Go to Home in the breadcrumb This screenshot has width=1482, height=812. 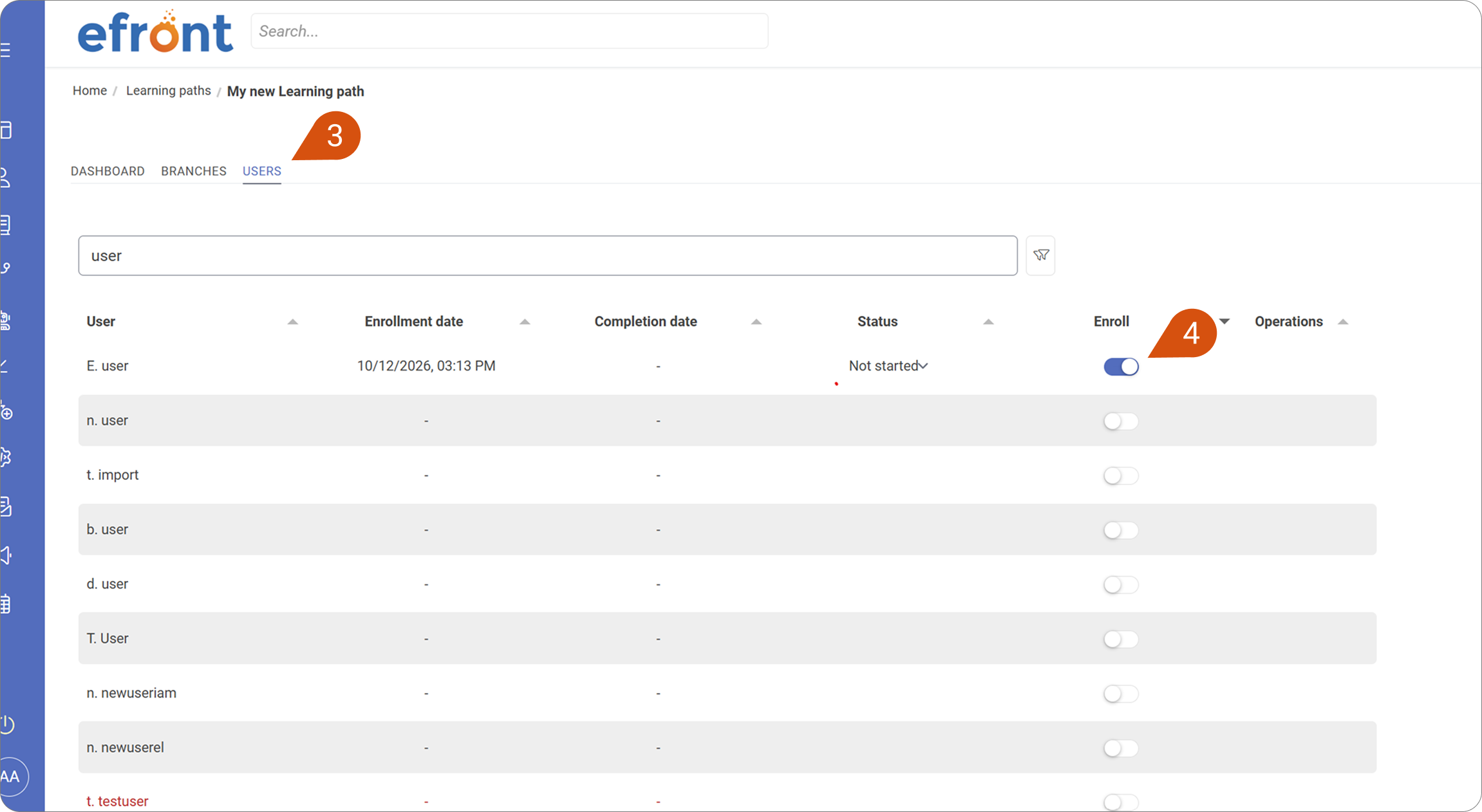(x=89, y=91)
